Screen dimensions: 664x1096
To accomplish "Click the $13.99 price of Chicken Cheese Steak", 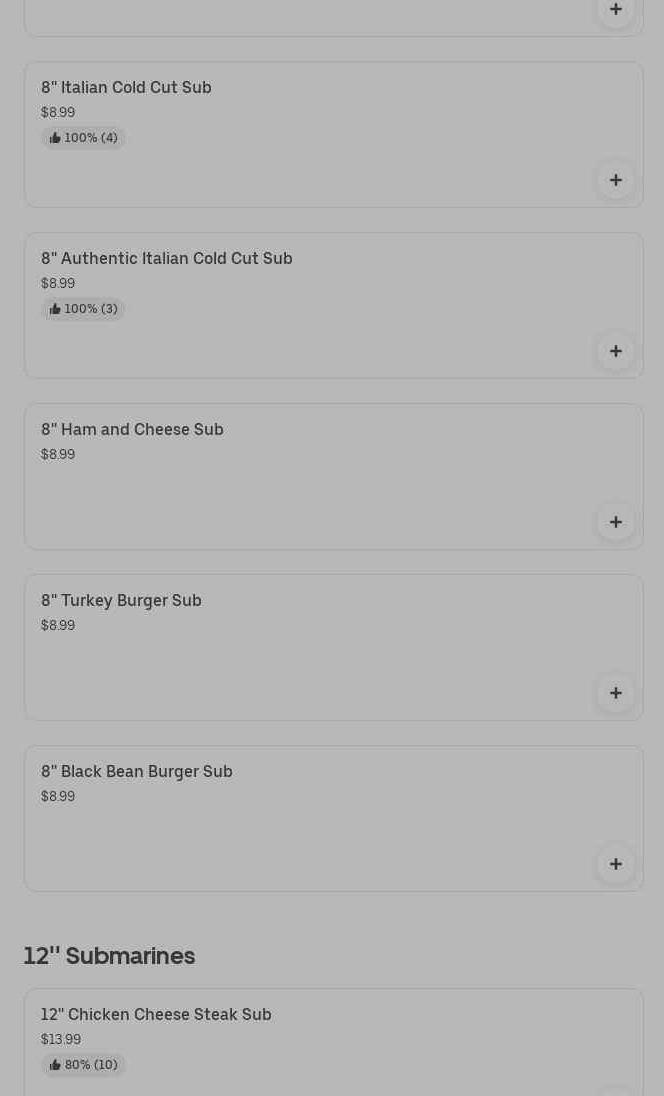I will 61,1040.
